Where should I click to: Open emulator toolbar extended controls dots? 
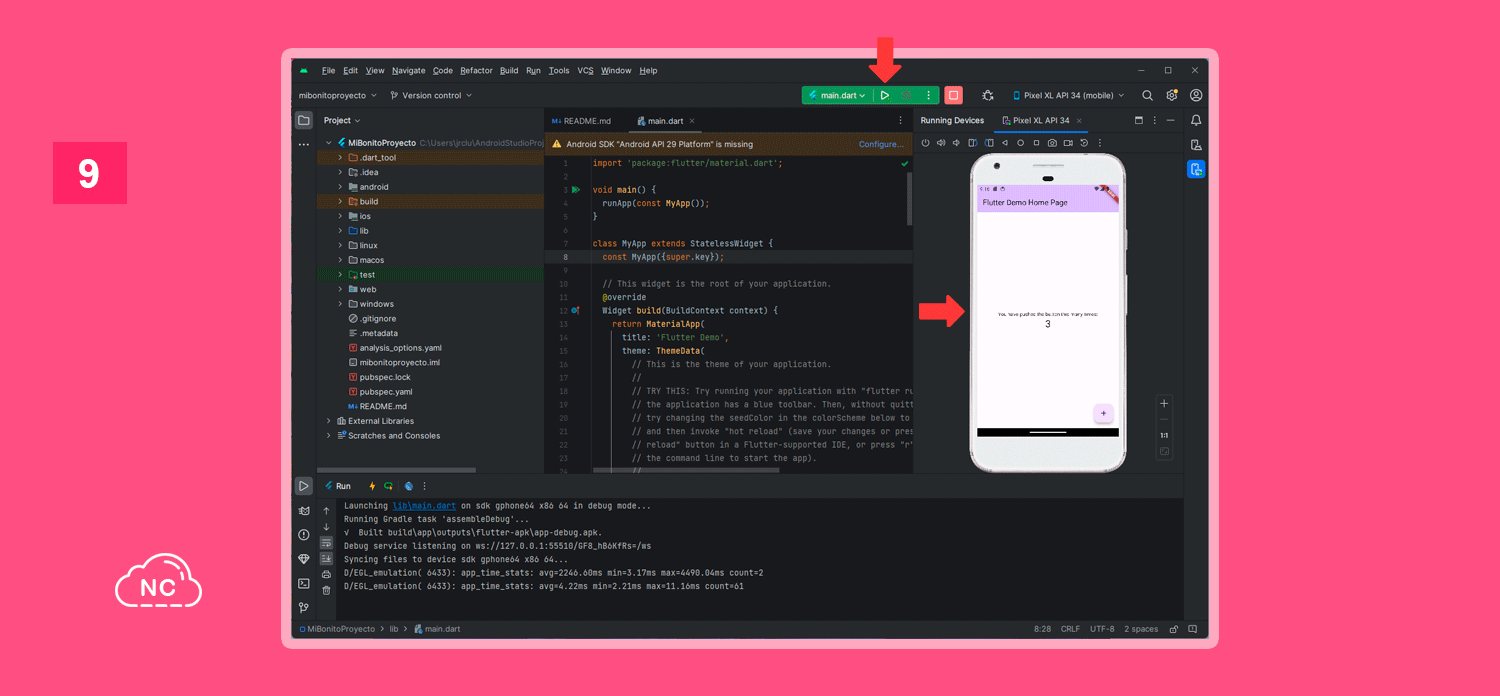click(x=1100, y=143)
